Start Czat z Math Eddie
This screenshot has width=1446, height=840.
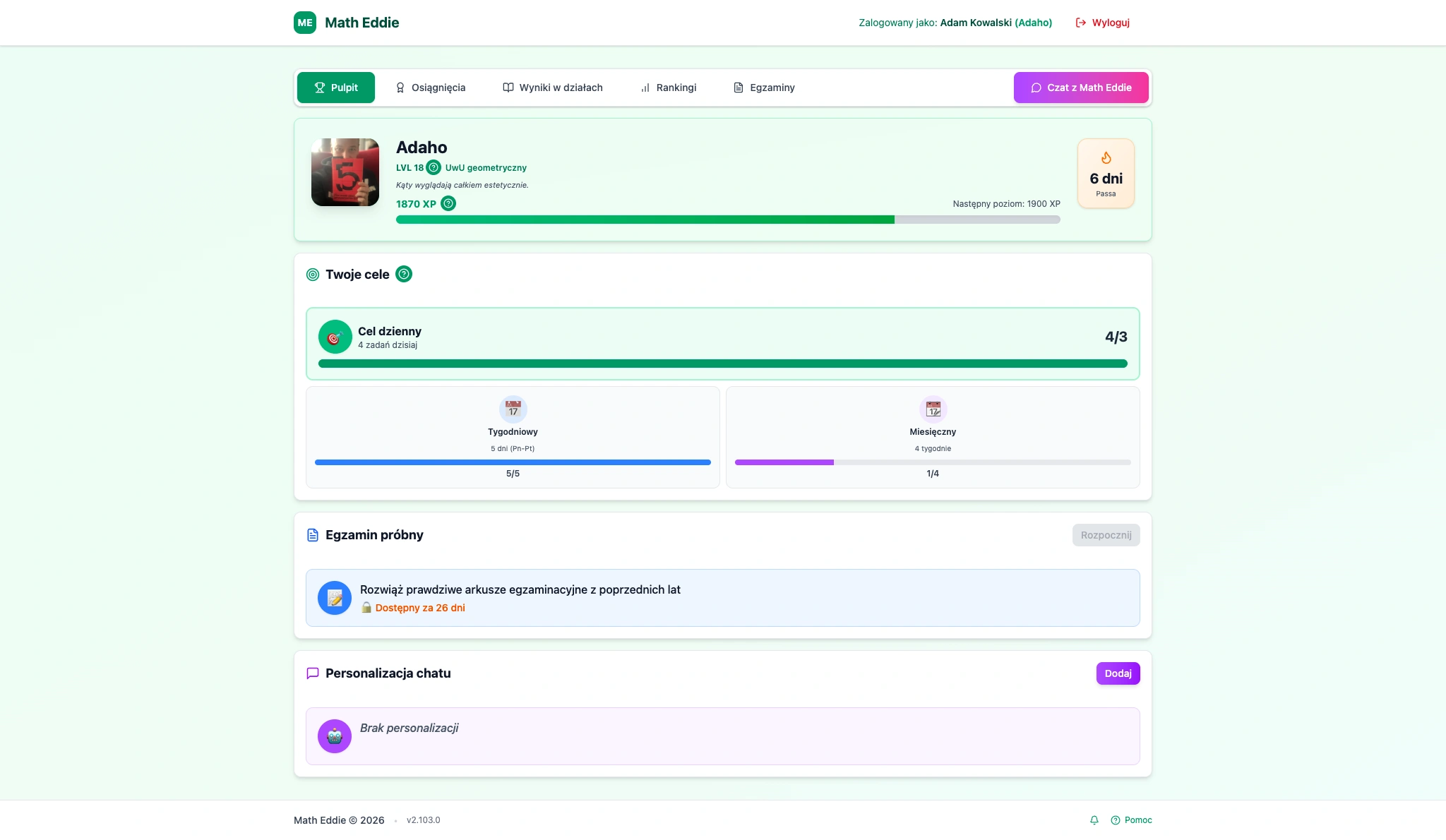pyautogui.click(x=1081, y=88)
